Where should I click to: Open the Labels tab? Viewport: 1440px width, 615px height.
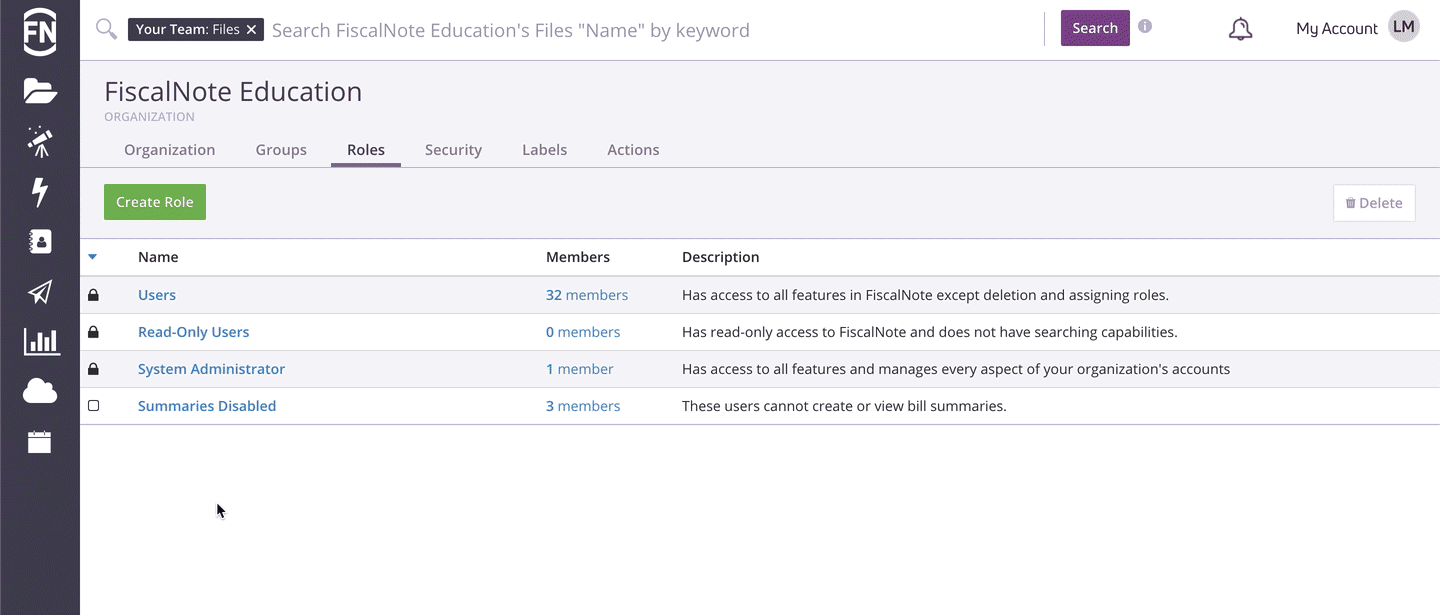tap(544, 150)
